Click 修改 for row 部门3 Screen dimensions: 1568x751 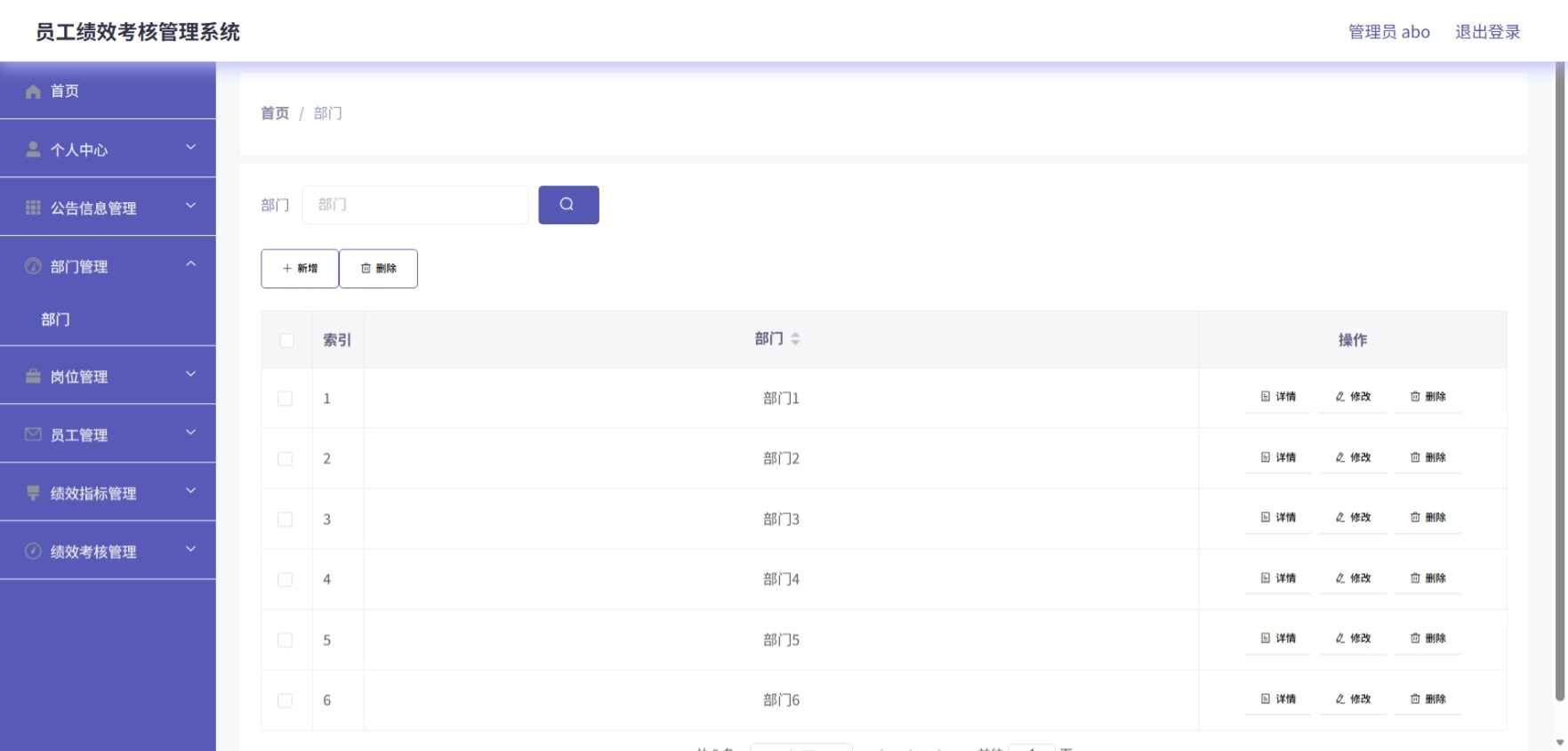pyautogui.click(x=1353, y=517)
